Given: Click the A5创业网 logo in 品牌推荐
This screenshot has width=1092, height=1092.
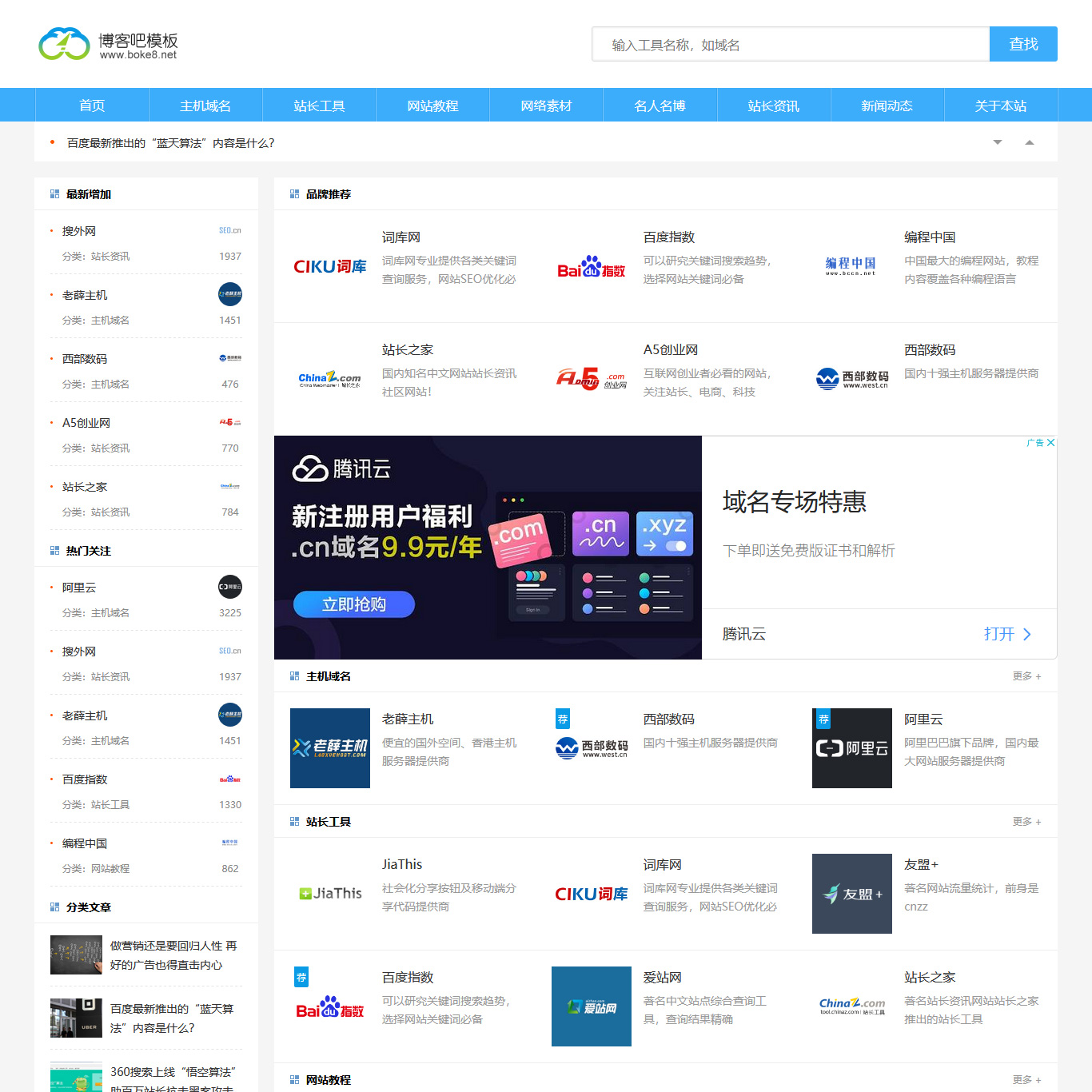Looking at the screenshot, I should pyautogui.click(x=592, y=379).
